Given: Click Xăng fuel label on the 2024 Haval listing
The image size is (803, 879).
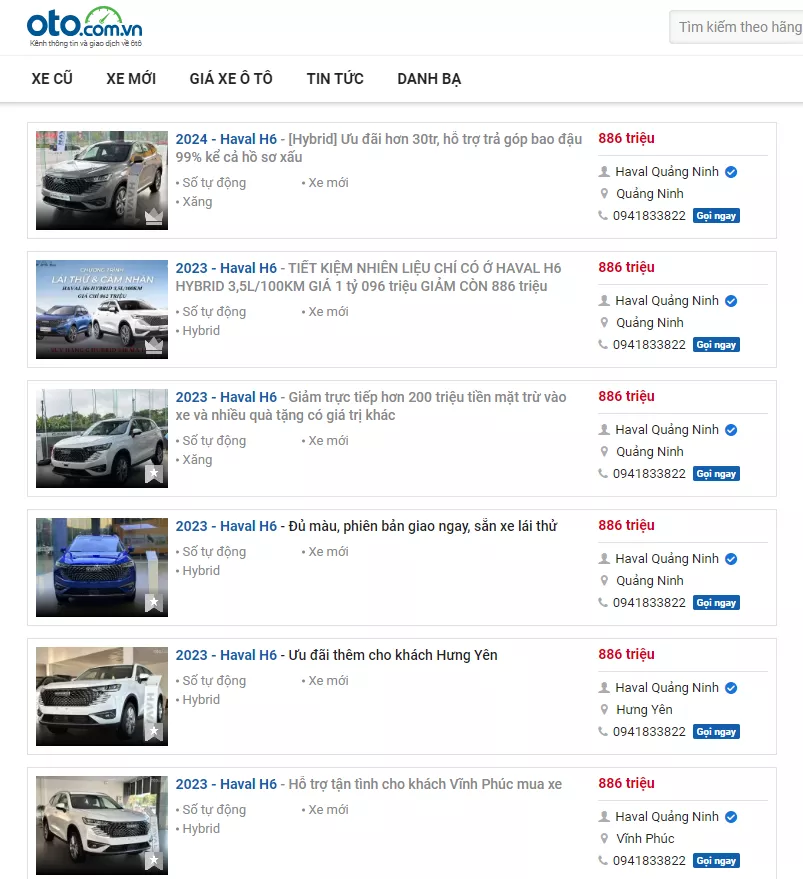Looking at the screenshot, I should click(197, 202).
